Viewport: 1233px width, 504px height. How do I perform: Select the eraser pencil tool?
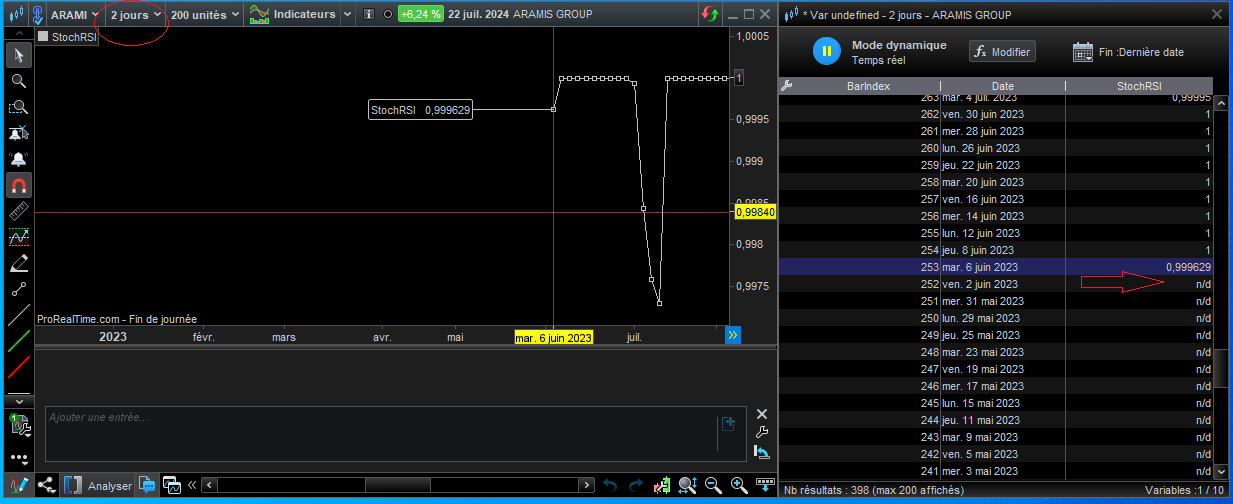18,263
